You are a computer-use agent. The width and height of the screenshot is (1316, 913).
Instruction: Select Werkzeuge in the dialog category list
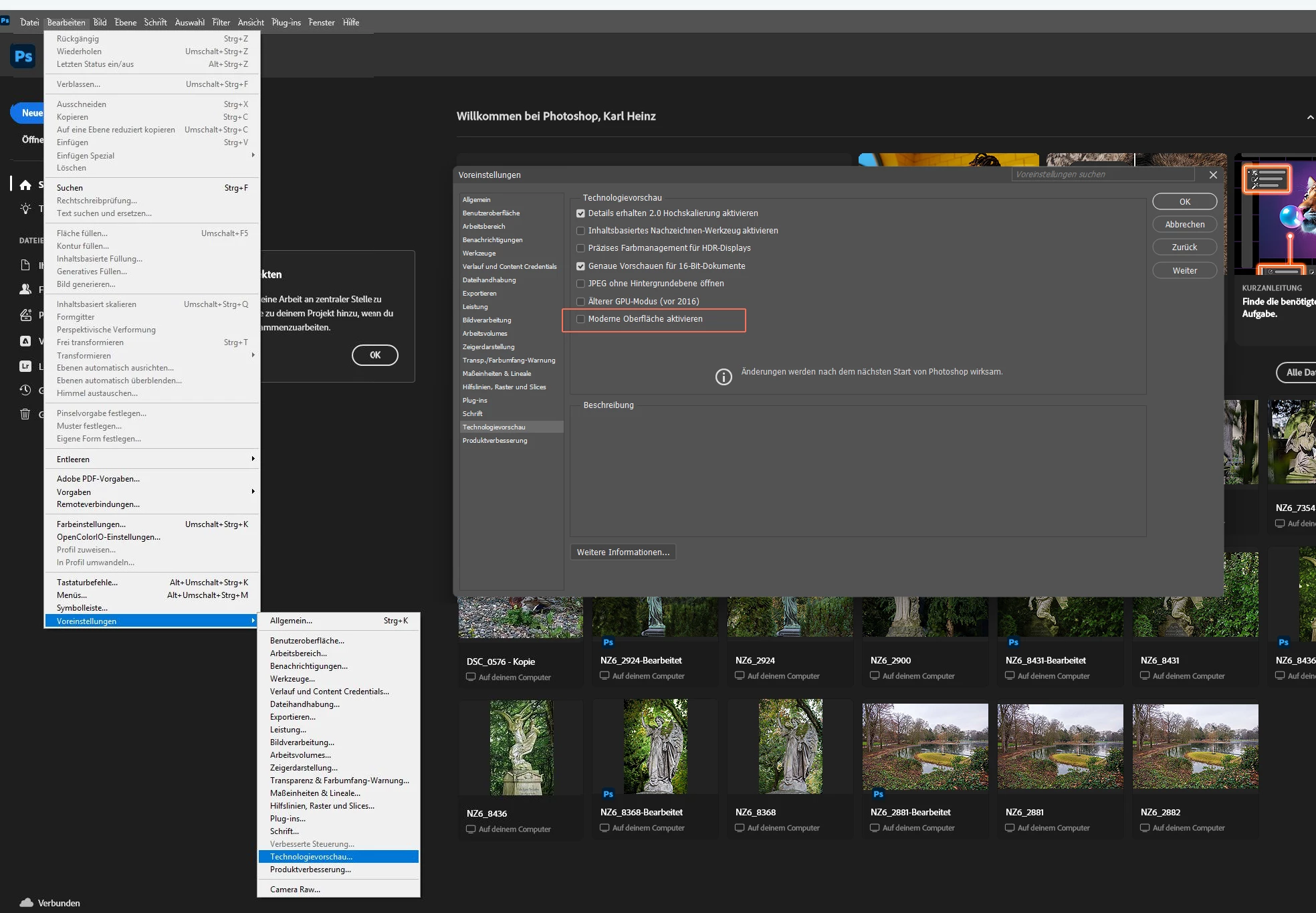pos(512,253)
